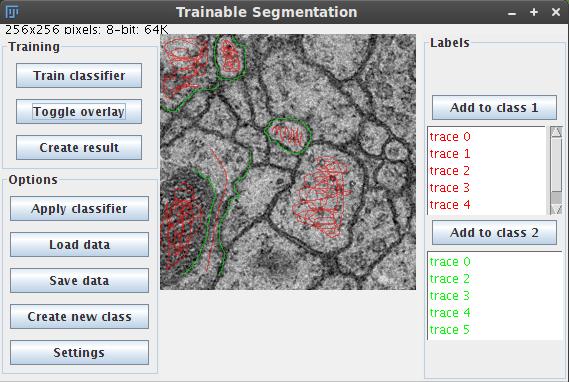The width and height of the screenshot is (569, 382).
Task: Click the Train classifier button
Action: [x=79, y=75]
